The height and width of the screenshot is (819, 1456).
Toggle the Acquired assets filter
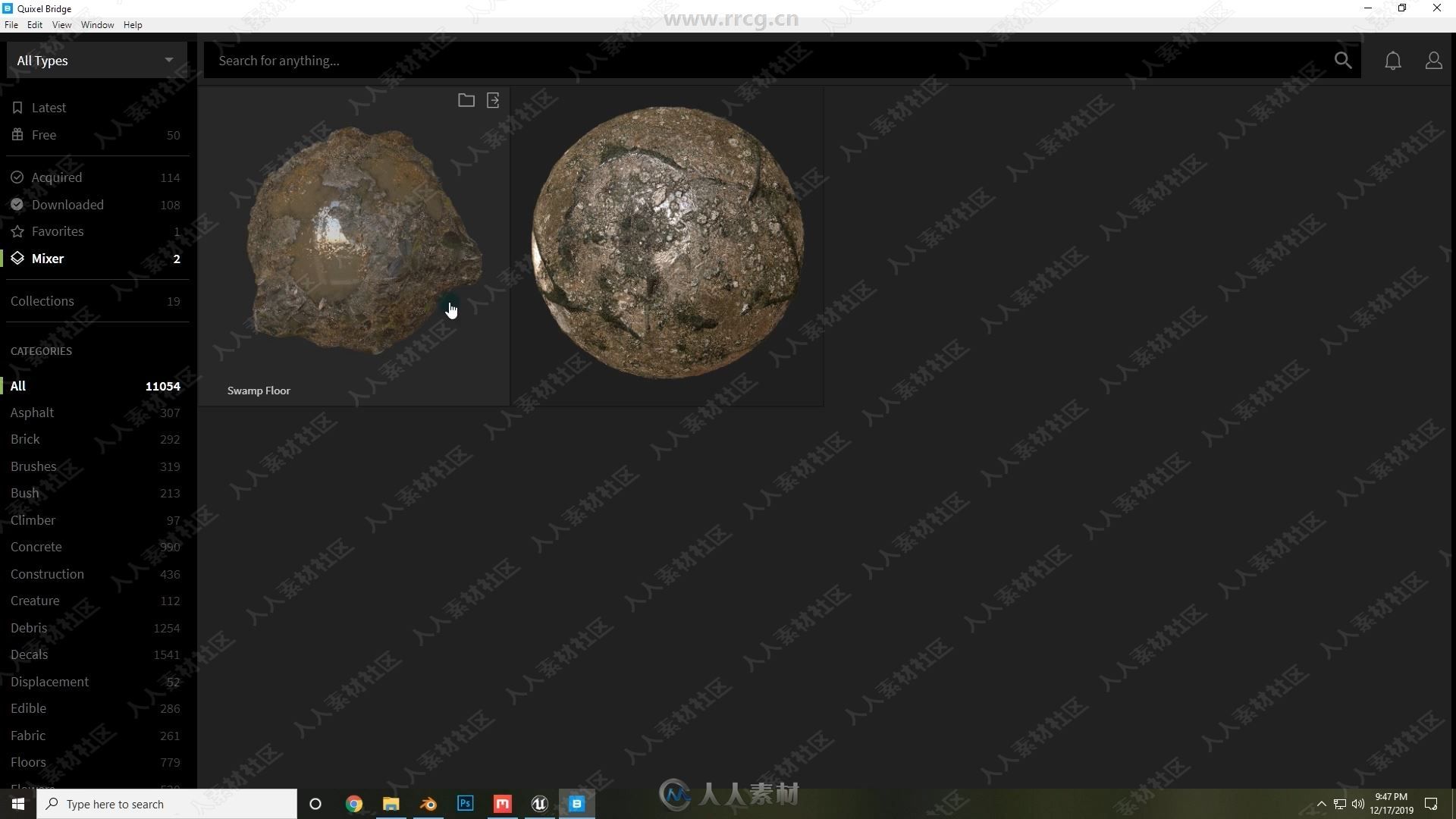(x=56, y=176)
